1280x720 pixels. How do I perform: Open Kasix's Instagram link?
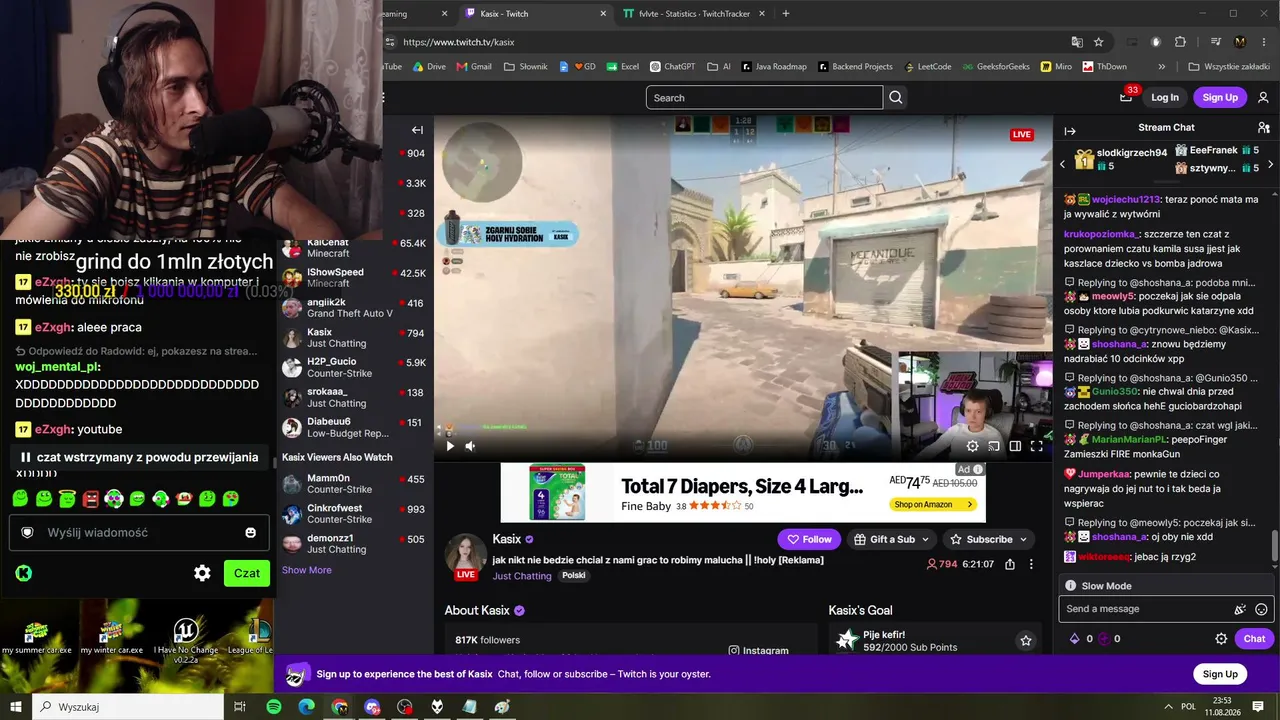pyautogui.click(x=758, y=650)
